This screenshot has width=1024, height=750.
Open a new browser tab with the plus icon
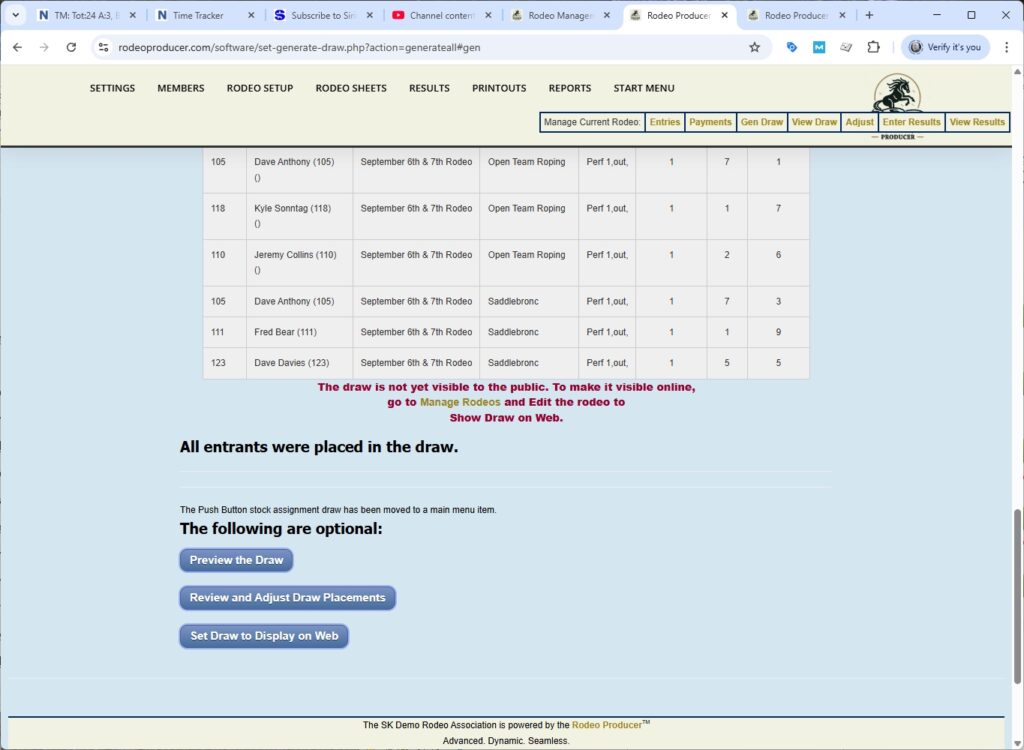870,16
